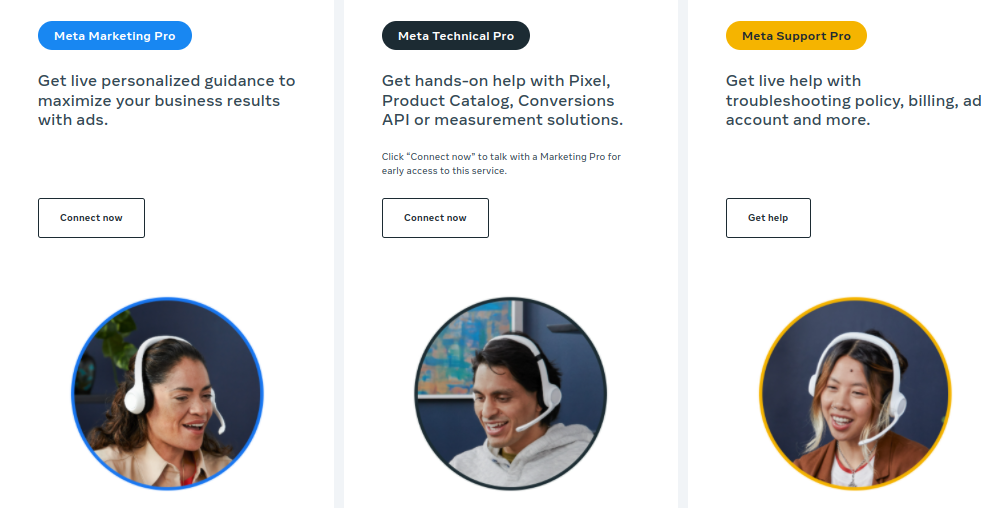This screenshot has height=508, width=999.
Task: Click the gray divider between Marketing and Technical cards
Action: coord(339,254)
